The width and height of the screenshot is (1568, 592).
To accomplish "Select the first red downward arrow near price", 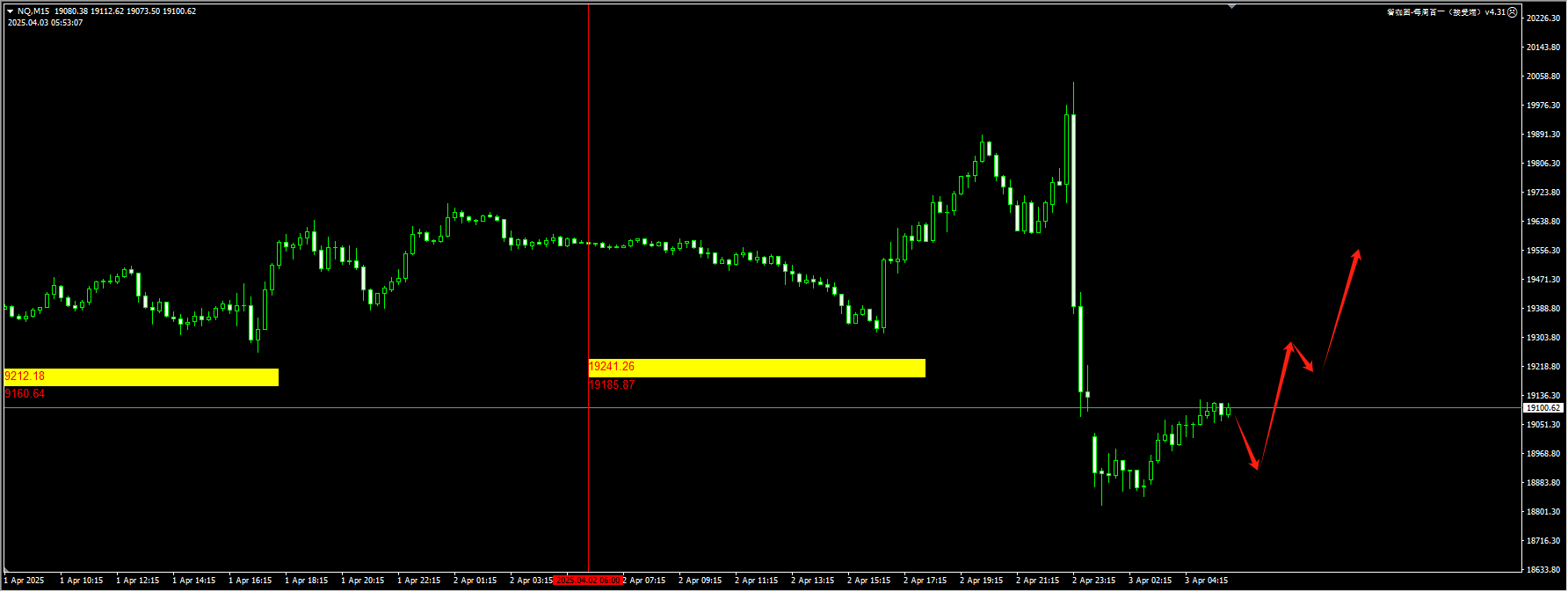I will (x=1247, y=444).
